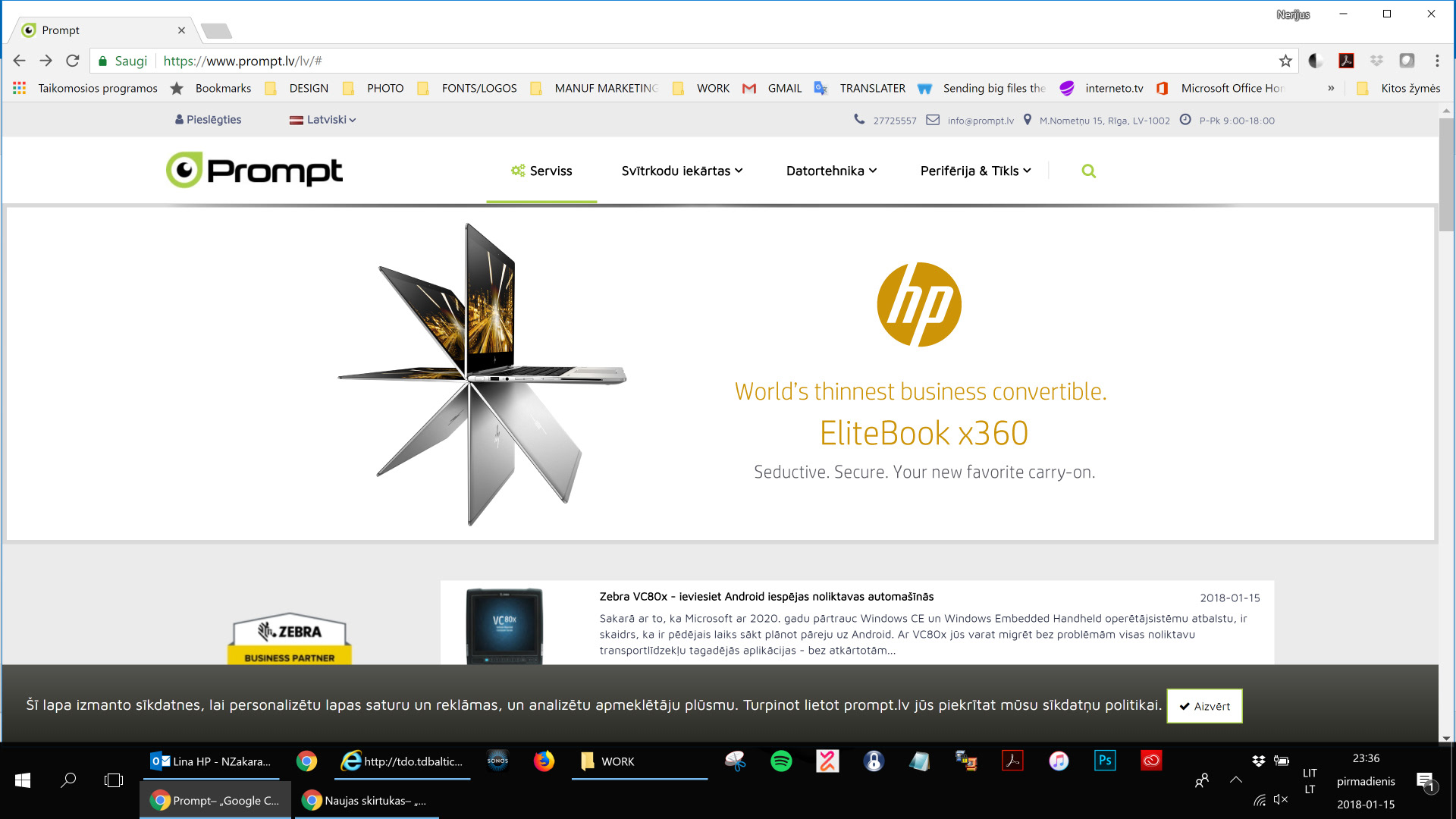Image resolution: width=1456 pixels, height=819 pixels.
Task: Open Adobe Creative Cloud taskbar icon
Action: click(x=1151, y=761)
